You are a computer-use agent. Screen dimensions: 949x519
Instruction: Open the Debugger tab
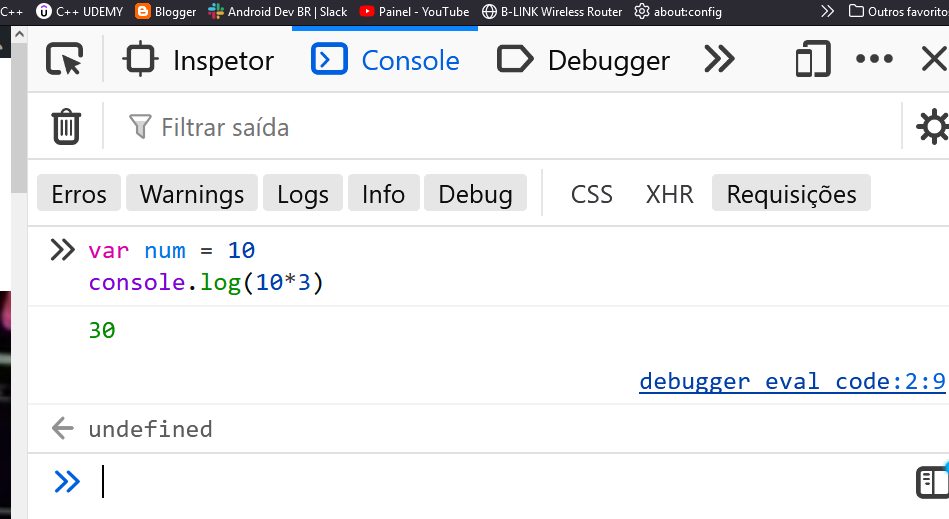[583, 60]
